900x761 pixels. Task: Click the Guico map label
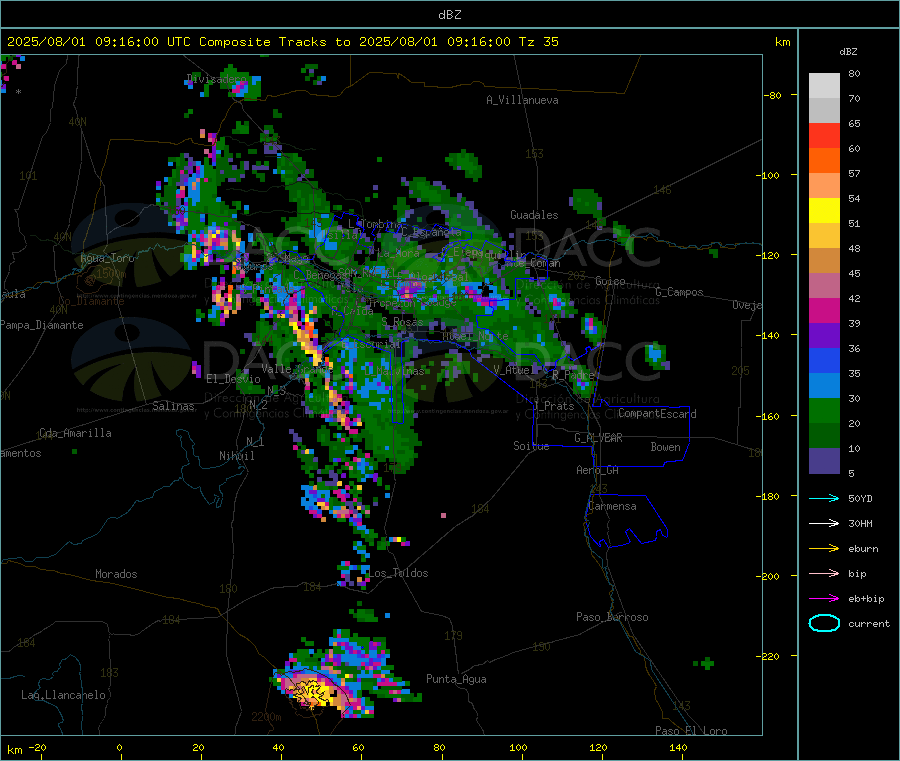pyautogui.click(x=610, y=281)
